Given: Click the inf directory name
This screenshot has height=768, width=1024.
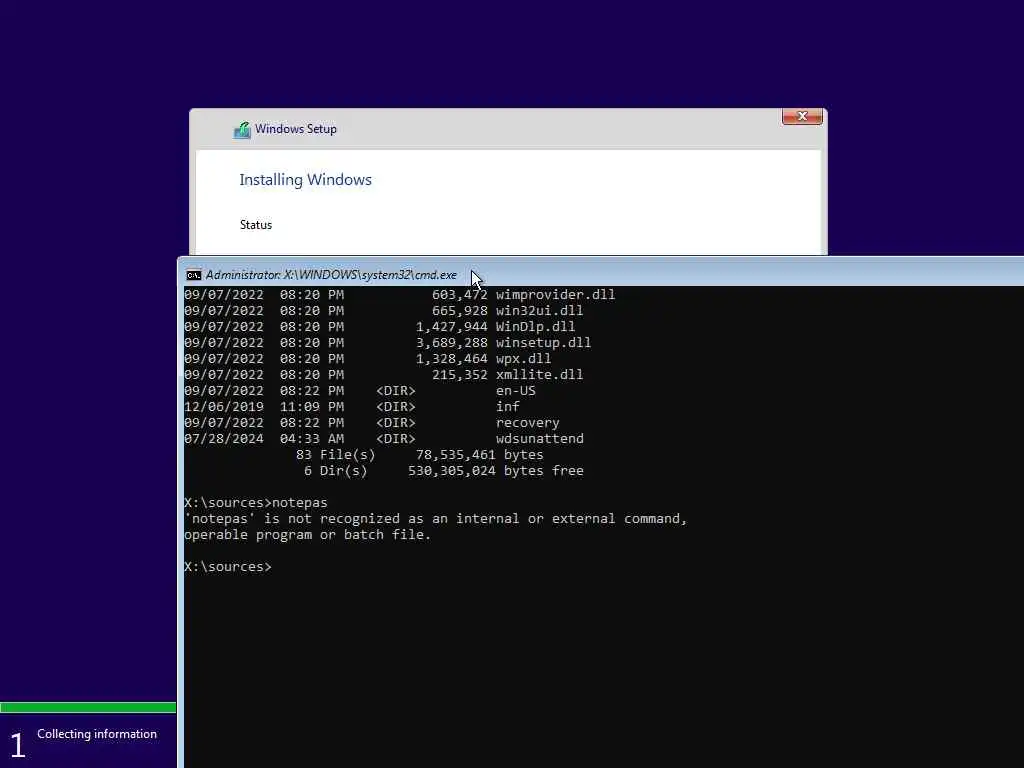Looking at the screenshot, I should pyautogui.click(x=508, y=407).
